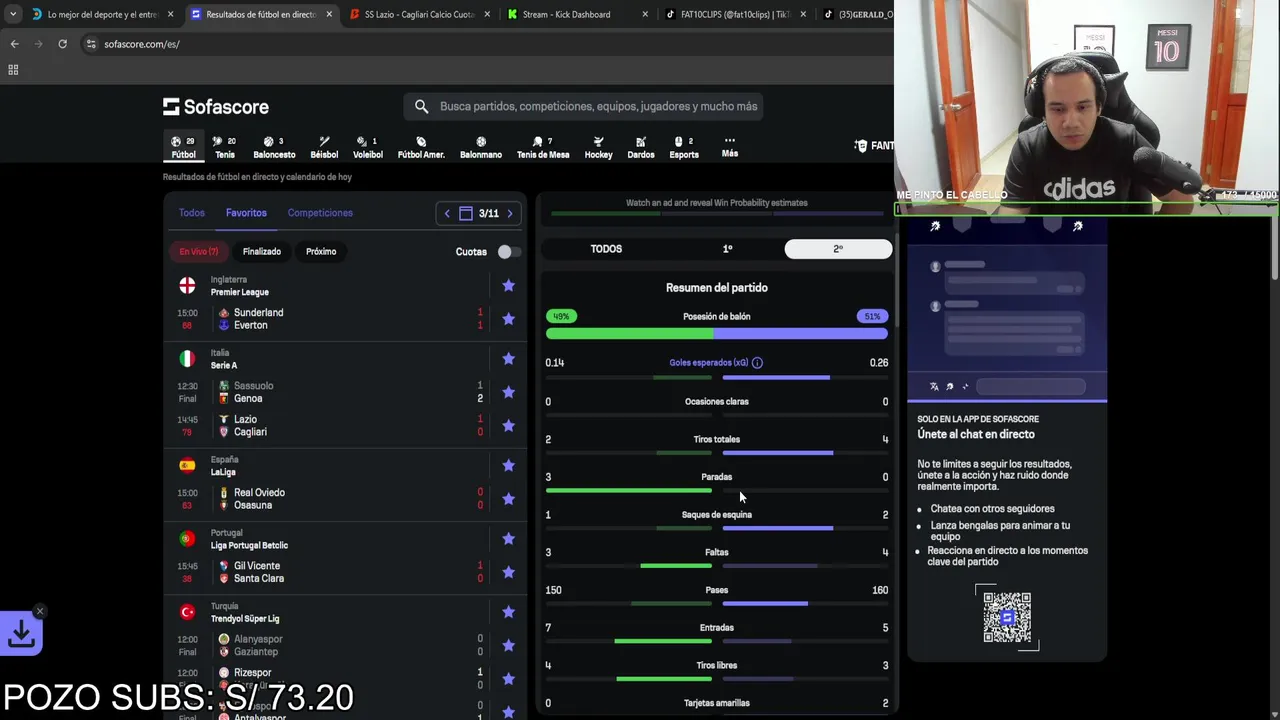The width and height of the screenshot is (1280, 720).
Task: Toggle the Cuotas switch
Action: [509, 252]
